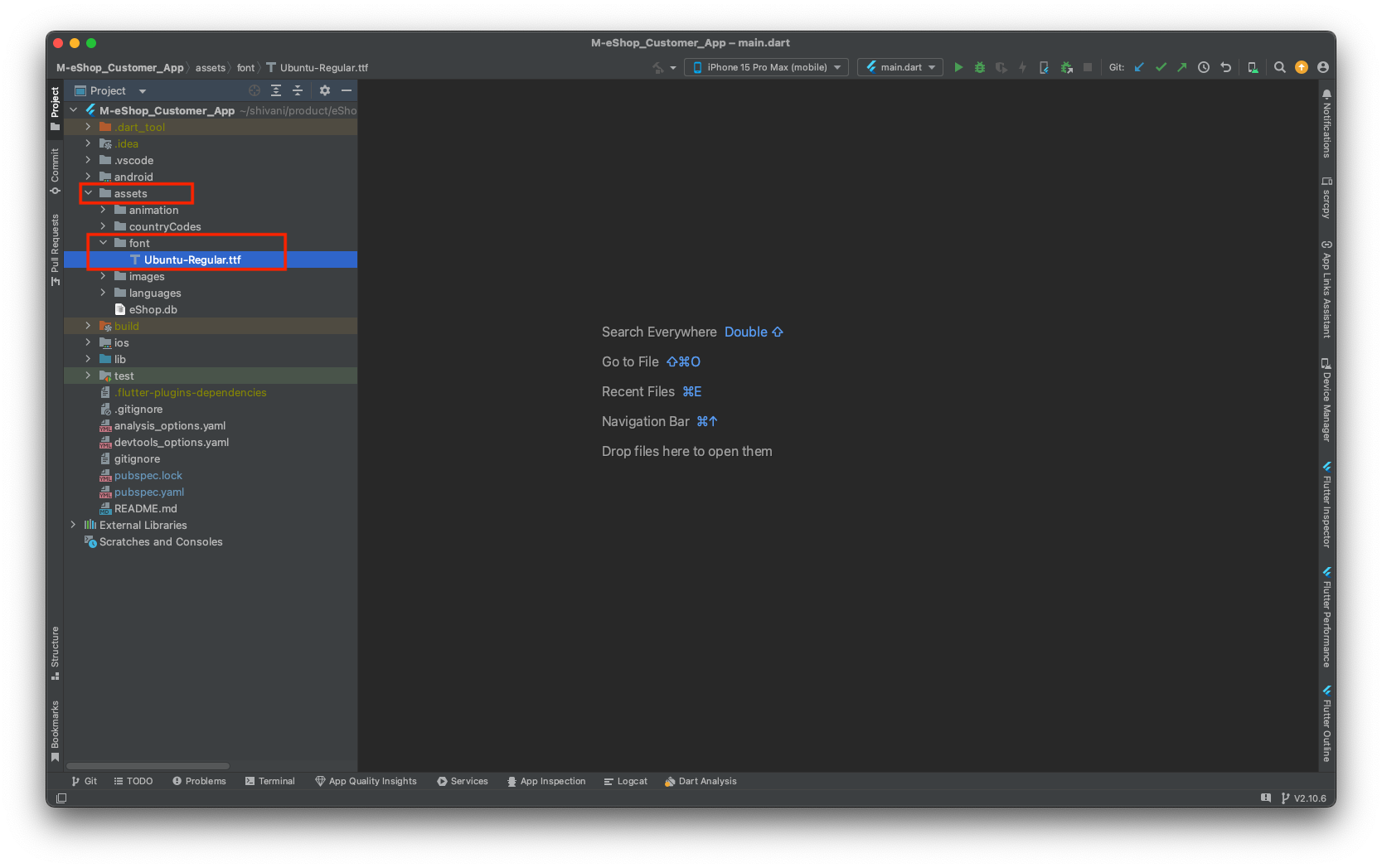Select README.md in the project tree
The width and height of the screenshot is (1382, 868).
coord(145,508)
